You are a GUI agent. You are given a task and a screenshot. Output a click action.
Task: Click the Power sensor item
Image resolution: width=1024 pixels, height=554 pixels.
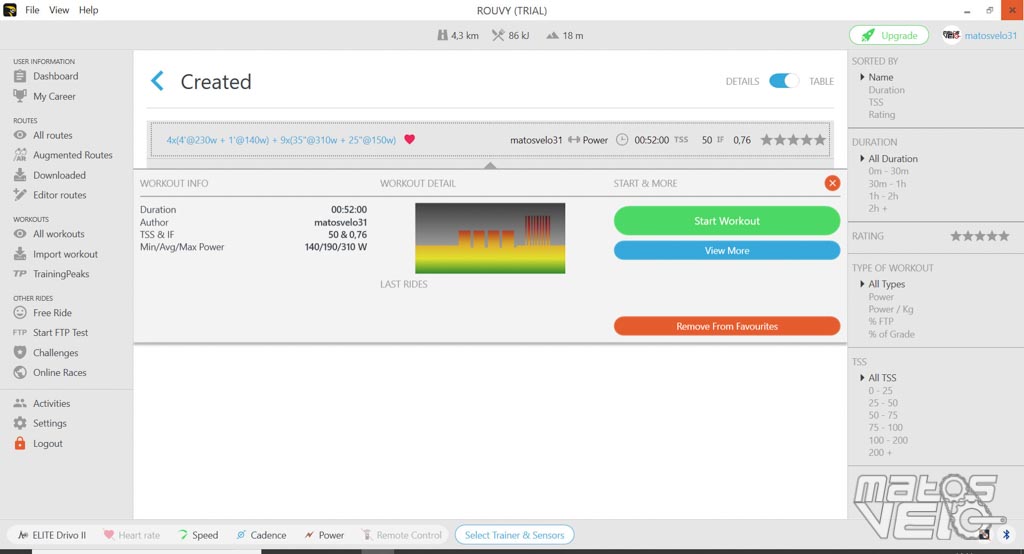(324, 535)
